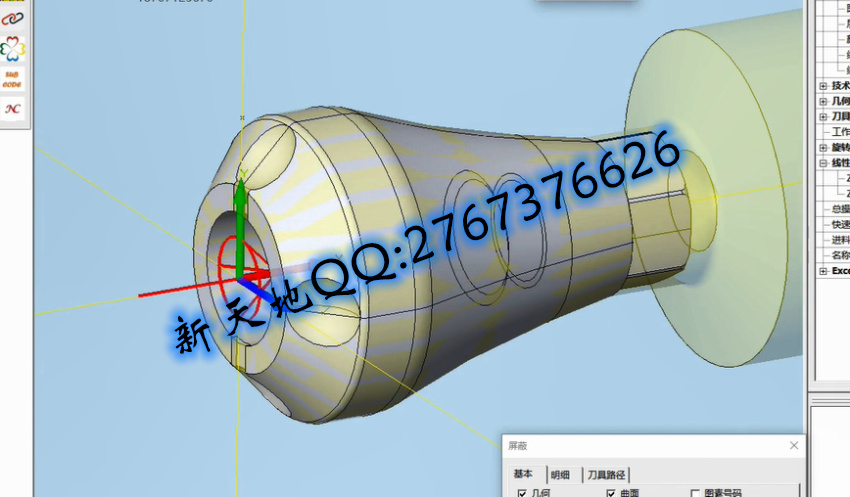Viewport: 850px width, 497px height.
Task: Click the colorful four-heart clover icon
Action: coord(12,47)
